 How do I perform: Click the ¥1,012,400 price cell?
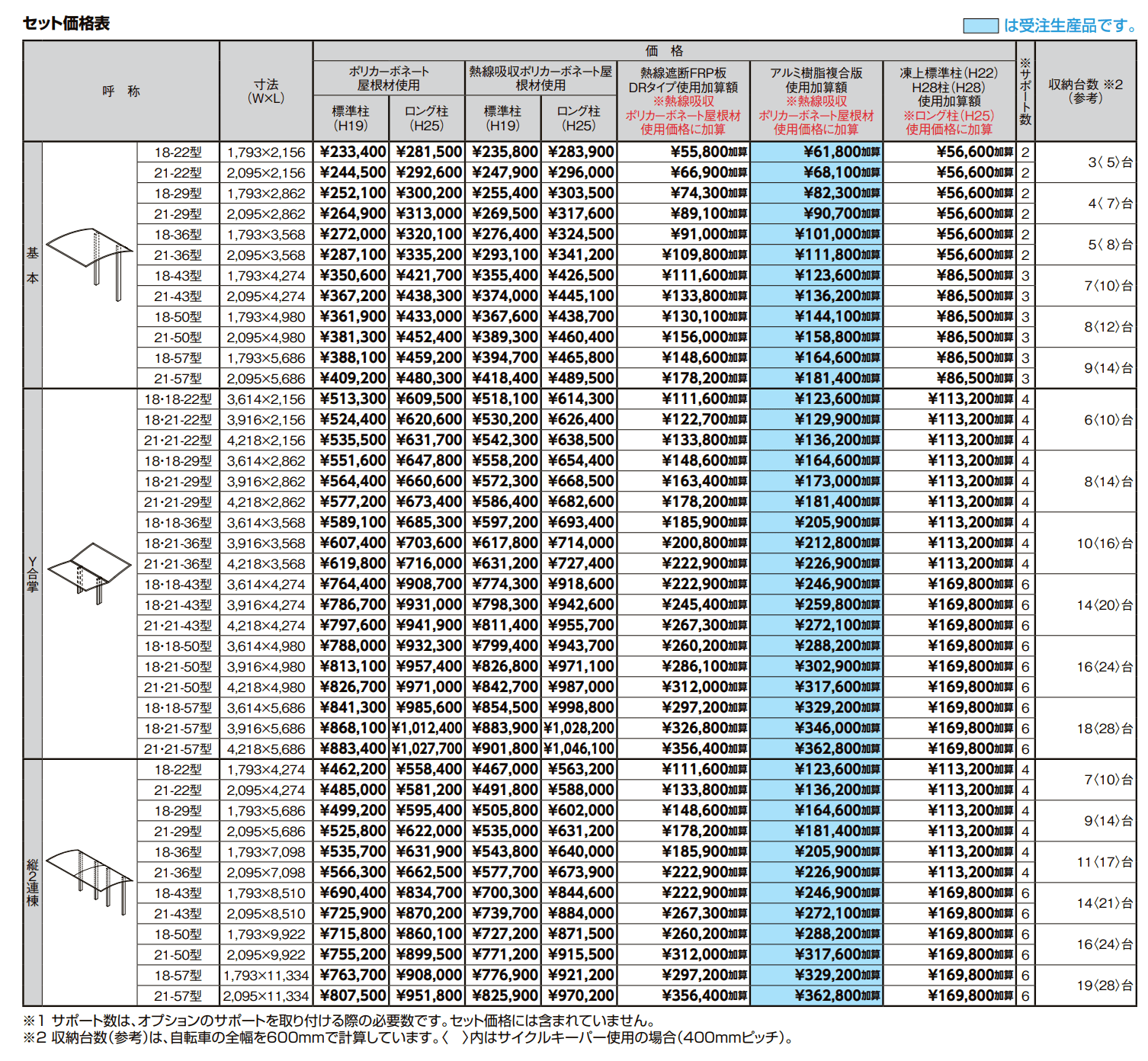(427, 729)
